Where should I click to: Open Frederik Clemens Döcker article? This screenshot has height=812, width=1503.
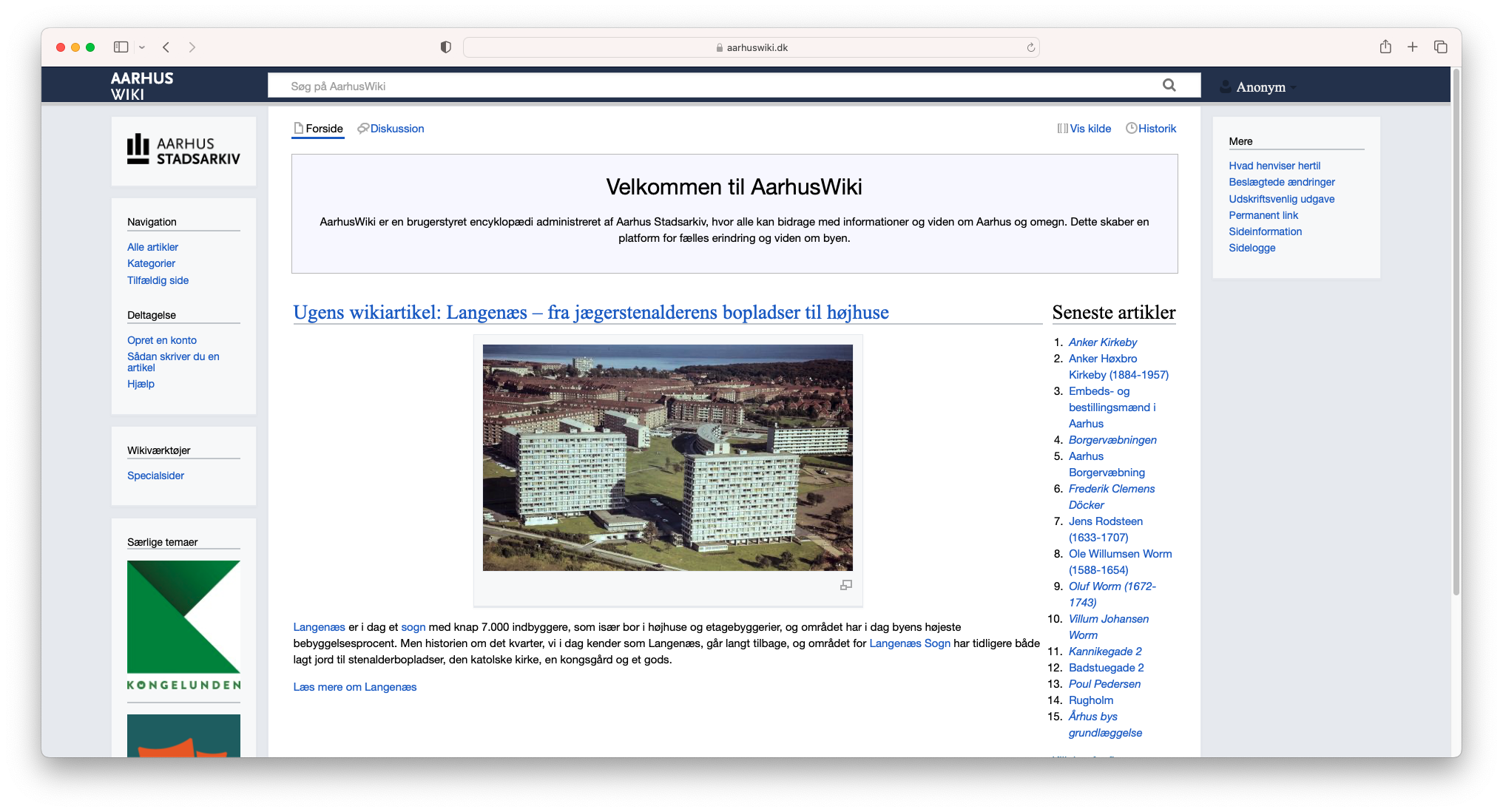pyautogui.click(x=1111, y=497)
